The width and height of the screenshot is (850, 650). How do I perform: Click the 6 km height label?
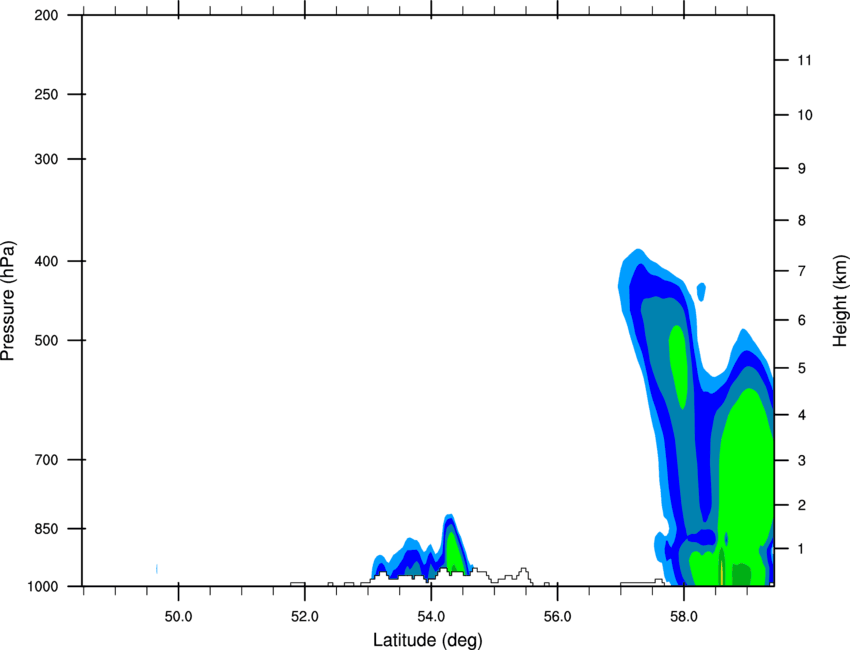(x=802, y=320)
